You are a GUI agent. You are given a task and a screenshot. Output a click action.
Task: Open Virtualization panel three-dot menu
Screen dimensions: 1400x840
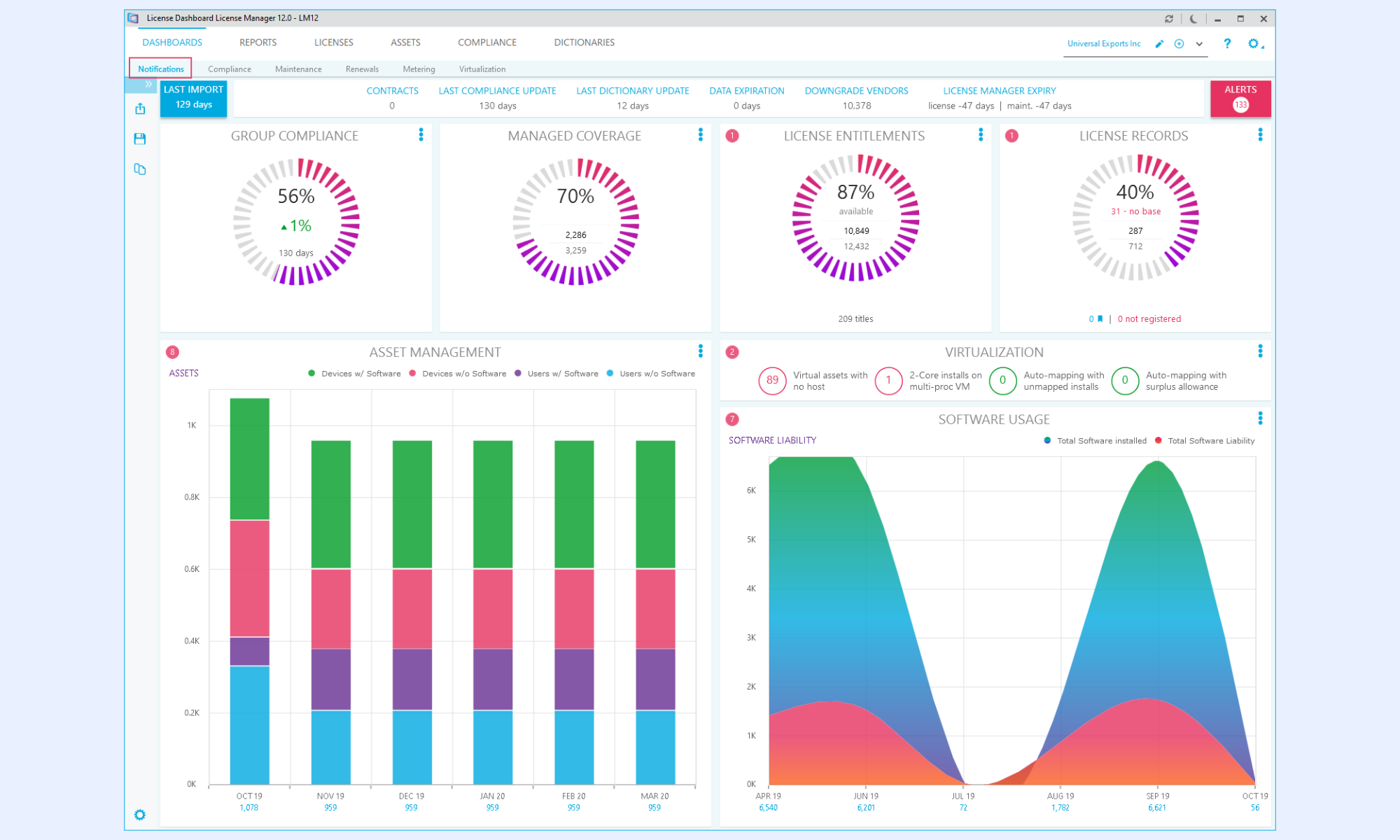click(x=1260, y=351)
